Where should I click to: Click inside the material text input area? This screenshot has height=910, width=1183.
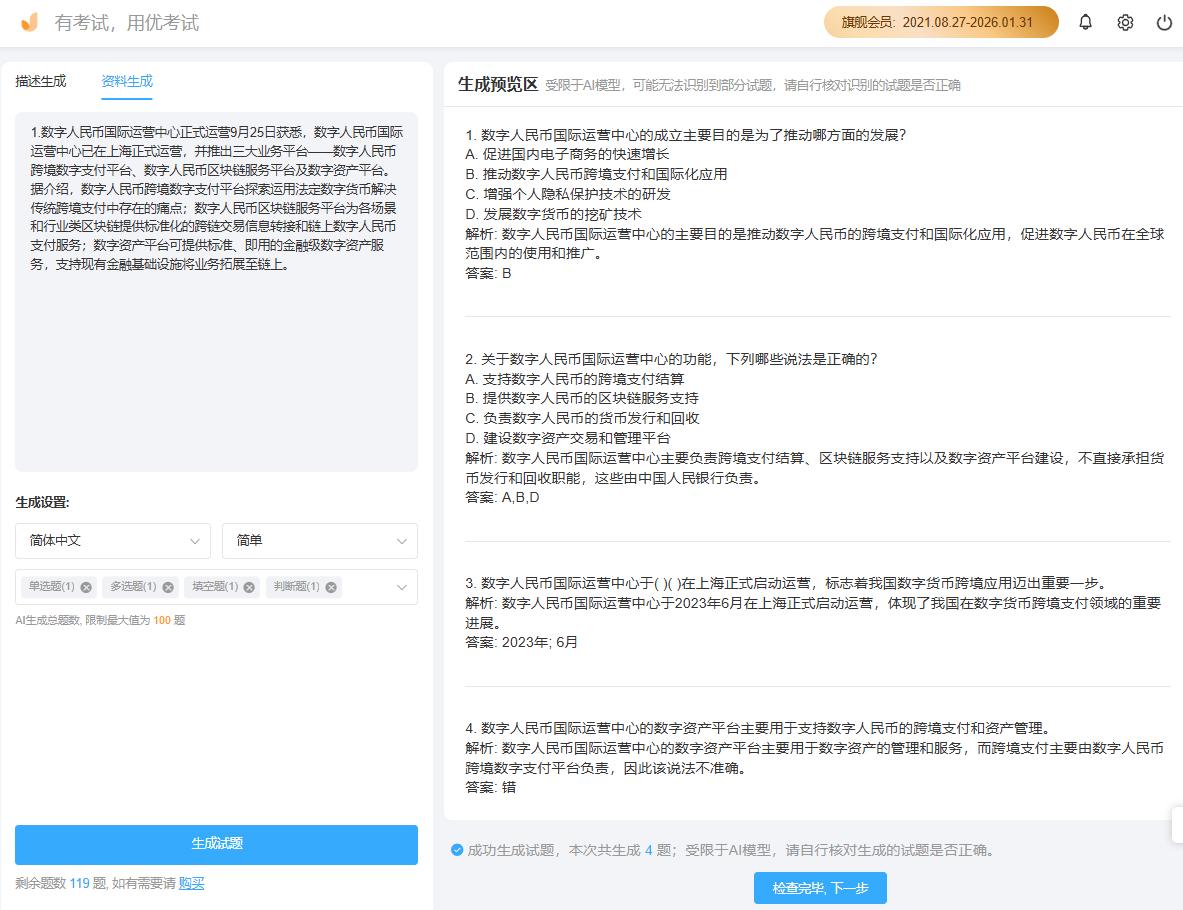click(216, 290)
